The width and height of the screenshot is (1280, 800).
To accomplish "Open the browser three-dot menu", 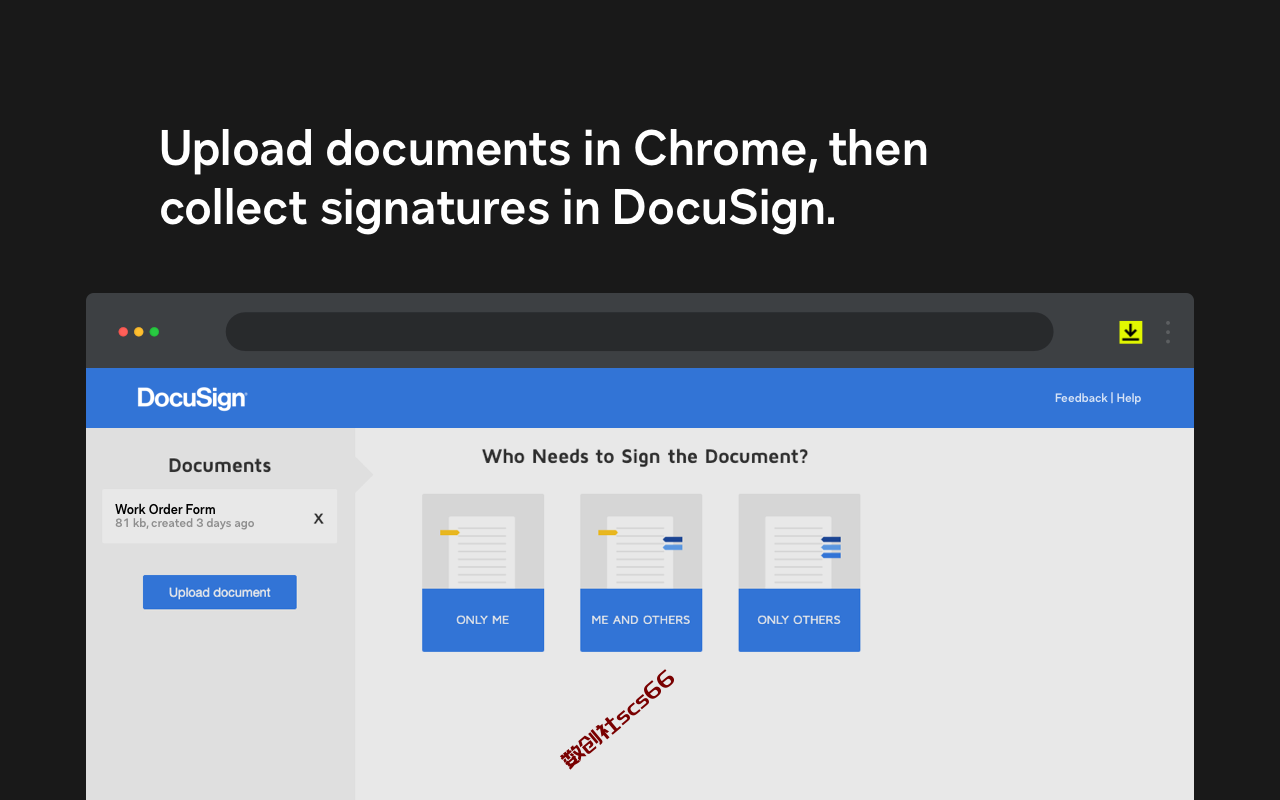I will 1167,332.
